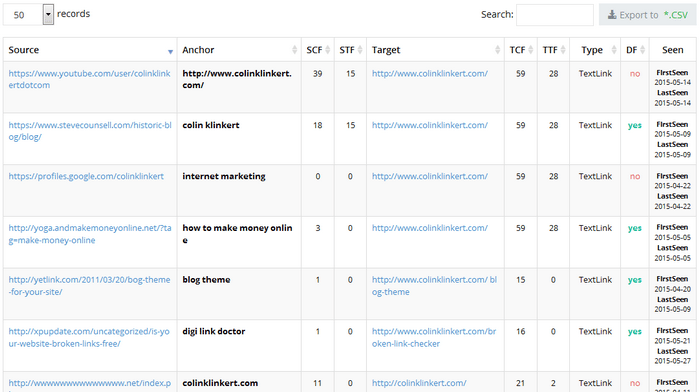Sort table by Type column
This screenshot has width=700, height=392.
click(595, 50)
